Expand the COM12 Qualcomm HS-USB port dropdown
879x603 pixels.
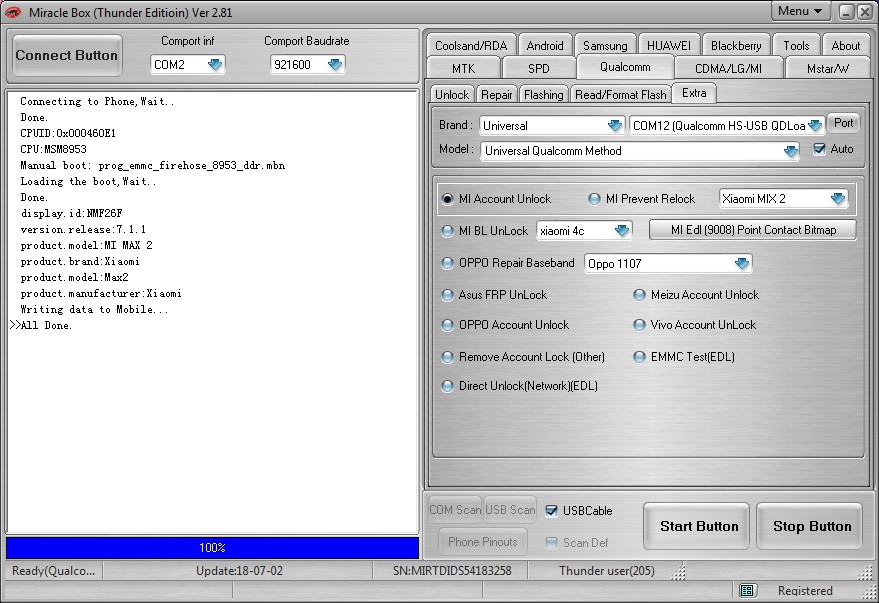[x=815, y=126]
